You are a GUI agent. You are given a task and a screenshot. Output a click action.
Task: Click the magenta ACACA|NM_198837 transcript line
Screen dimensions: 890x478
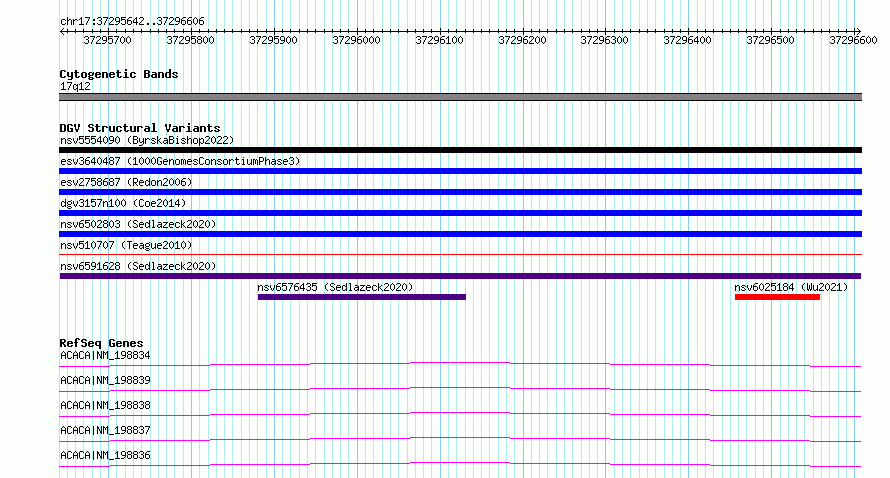(x=460, y=439)
